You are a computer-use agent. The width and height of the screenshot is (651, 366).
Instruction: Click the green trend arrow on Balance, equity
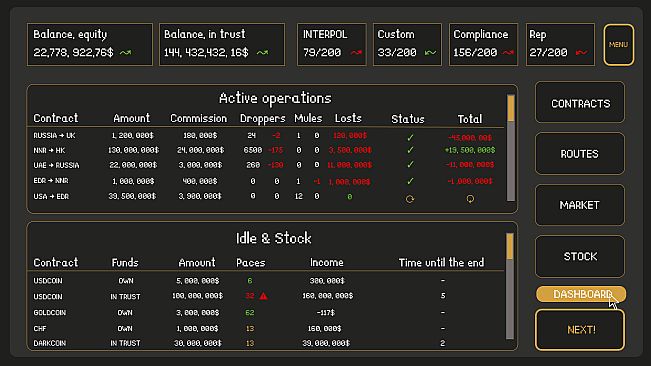pos(125,52)
